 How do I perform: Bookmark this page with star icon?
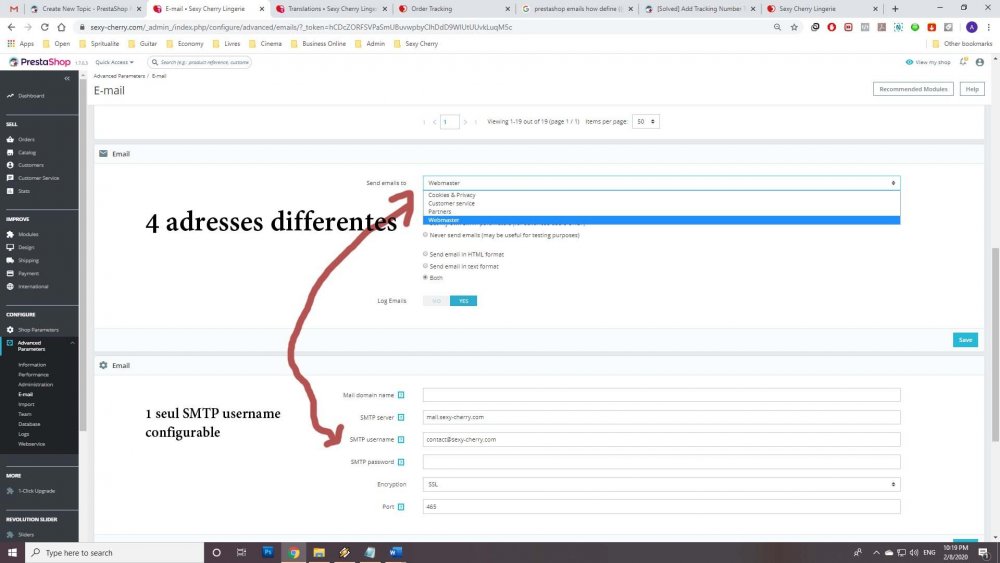pyautogui.click(x=794, y=27)
